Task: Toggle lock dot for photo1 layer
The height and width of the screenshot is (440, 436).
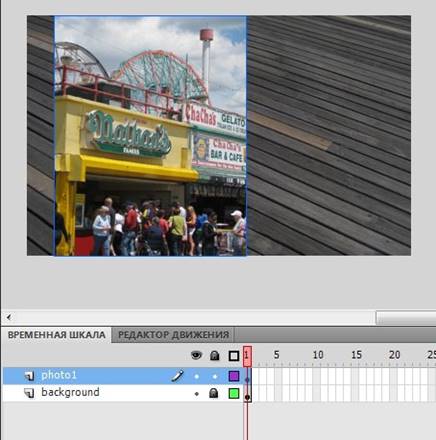Action: tap(215, 376)
